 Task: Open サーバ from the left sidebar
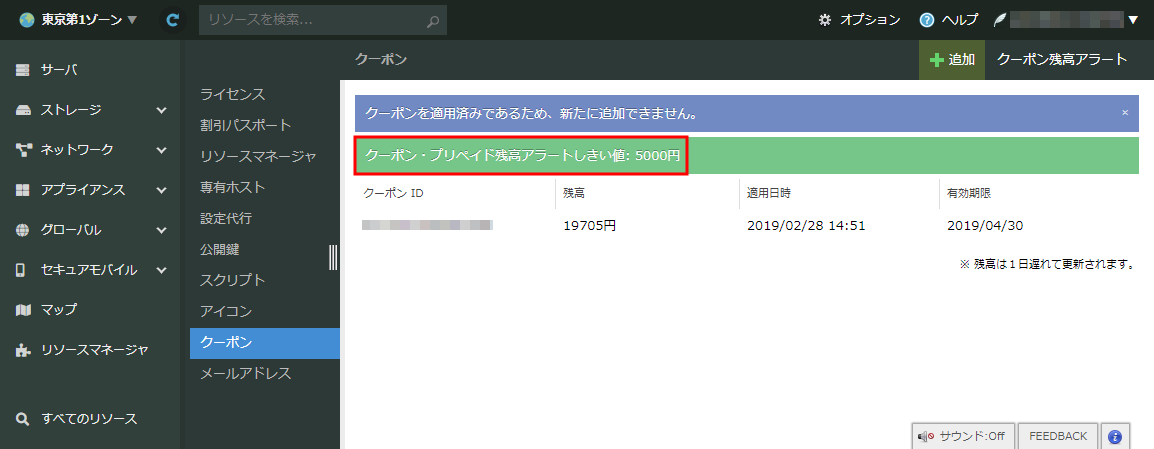click(59, 70)
